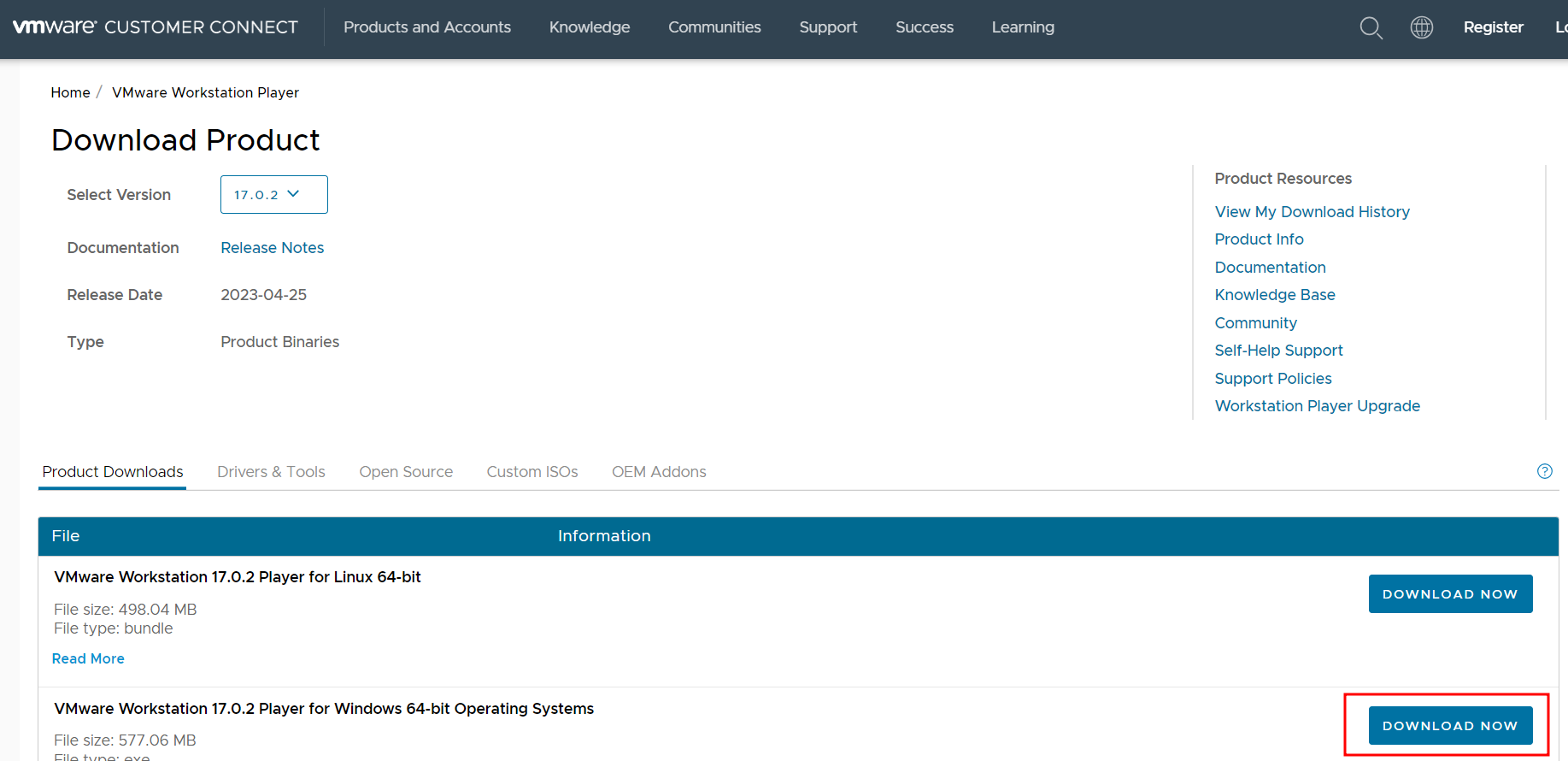Click the release date 2023-04-25
The height and width of the screenshot is (761, 1568).
click(x=263, y=295)
